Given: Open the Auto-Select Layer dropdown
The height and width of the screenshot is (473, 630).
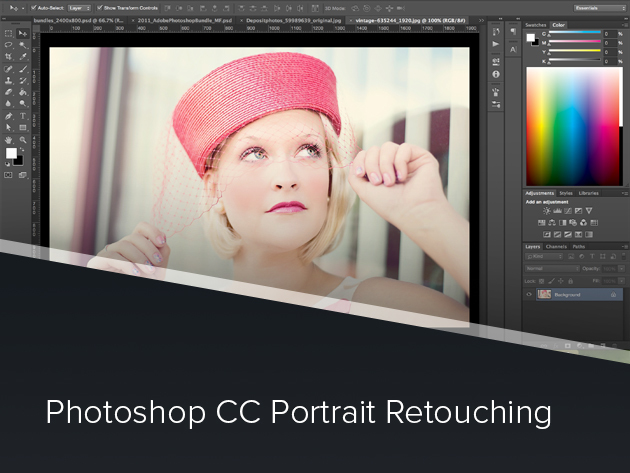Looking at the screenshot, I should [79, 8].
